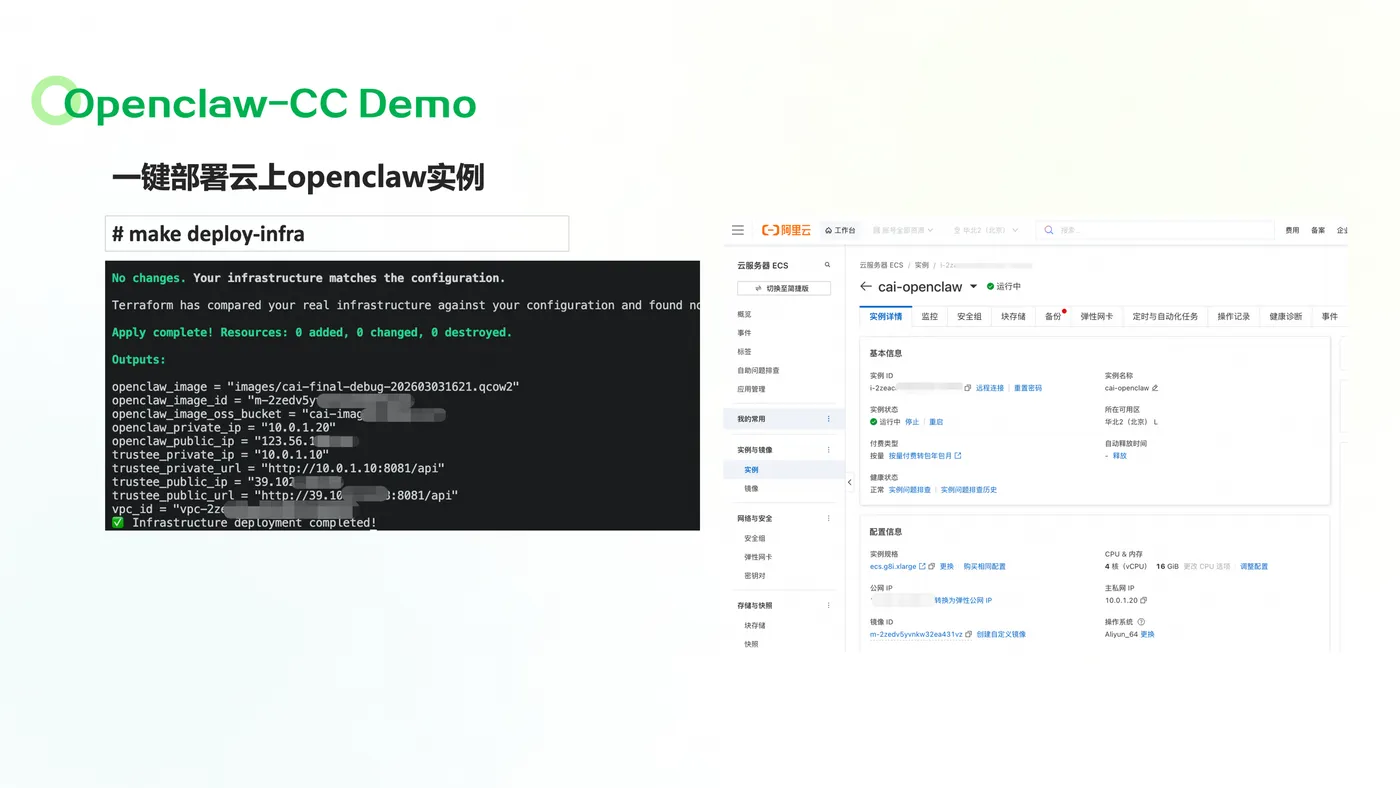The image size is (1400, 788).
Task: Open the 实例问题排查历史 link
Action: tap(969, 490)
